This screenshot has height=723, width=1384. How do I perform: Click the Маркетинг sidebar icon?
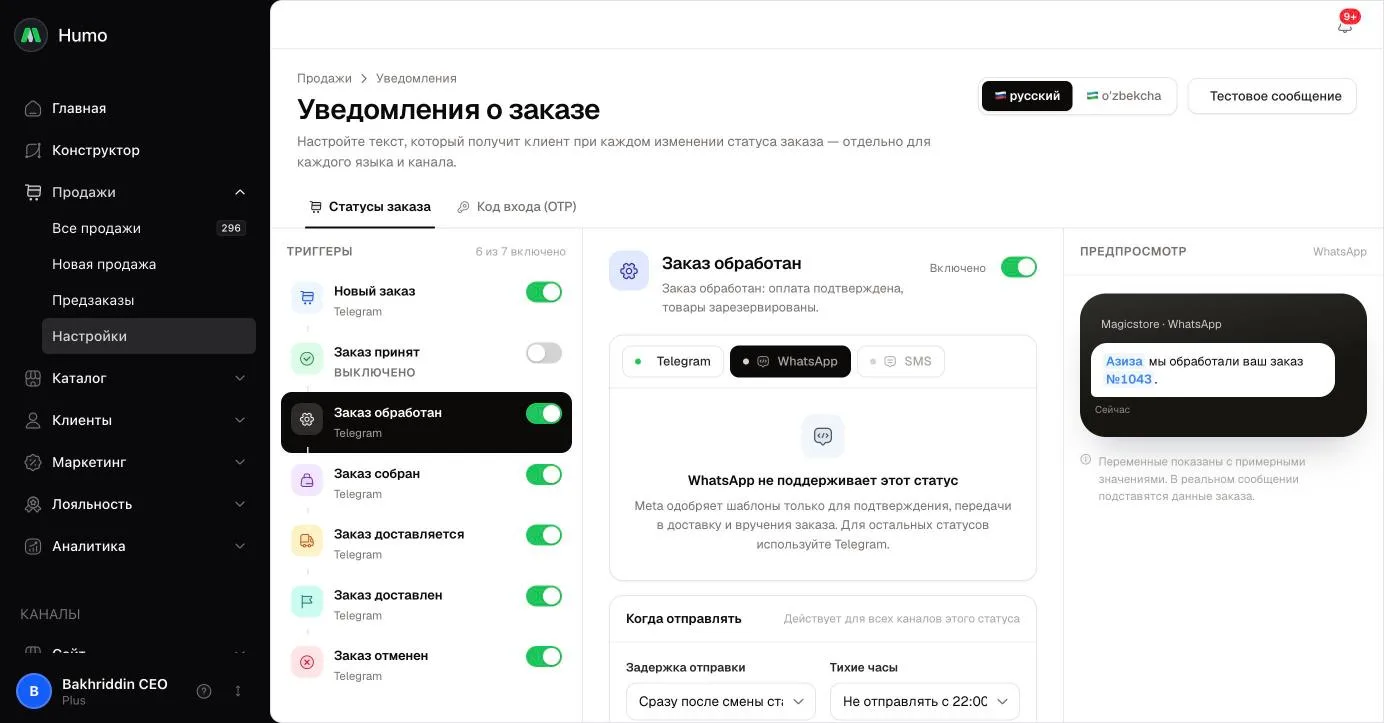pyautogui.click(x=33, y=462)
